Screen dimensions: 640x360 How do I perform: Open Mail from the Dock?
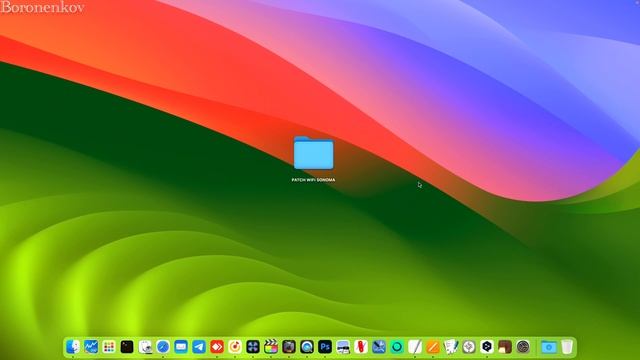click(x=181, y=347)
